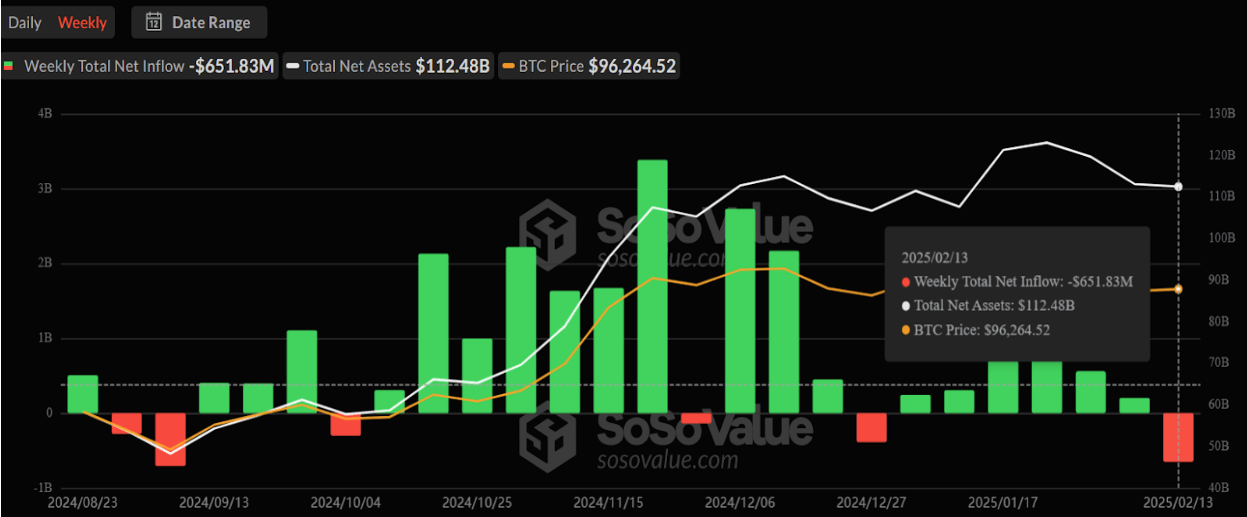Select the red outflow bar near 2024/12/27
The image size is (1247, 517).
coord(871,427)
